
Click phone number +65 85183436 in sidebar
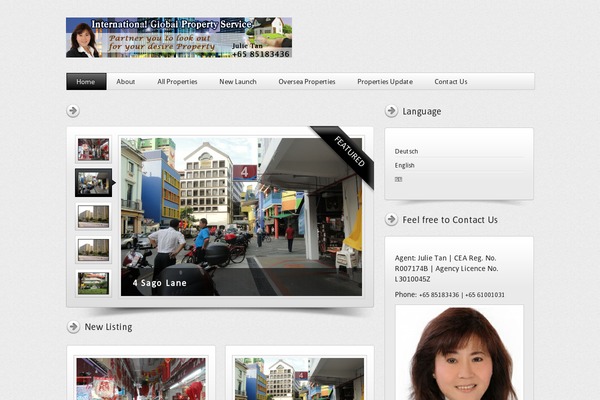(x=439, y=295)
